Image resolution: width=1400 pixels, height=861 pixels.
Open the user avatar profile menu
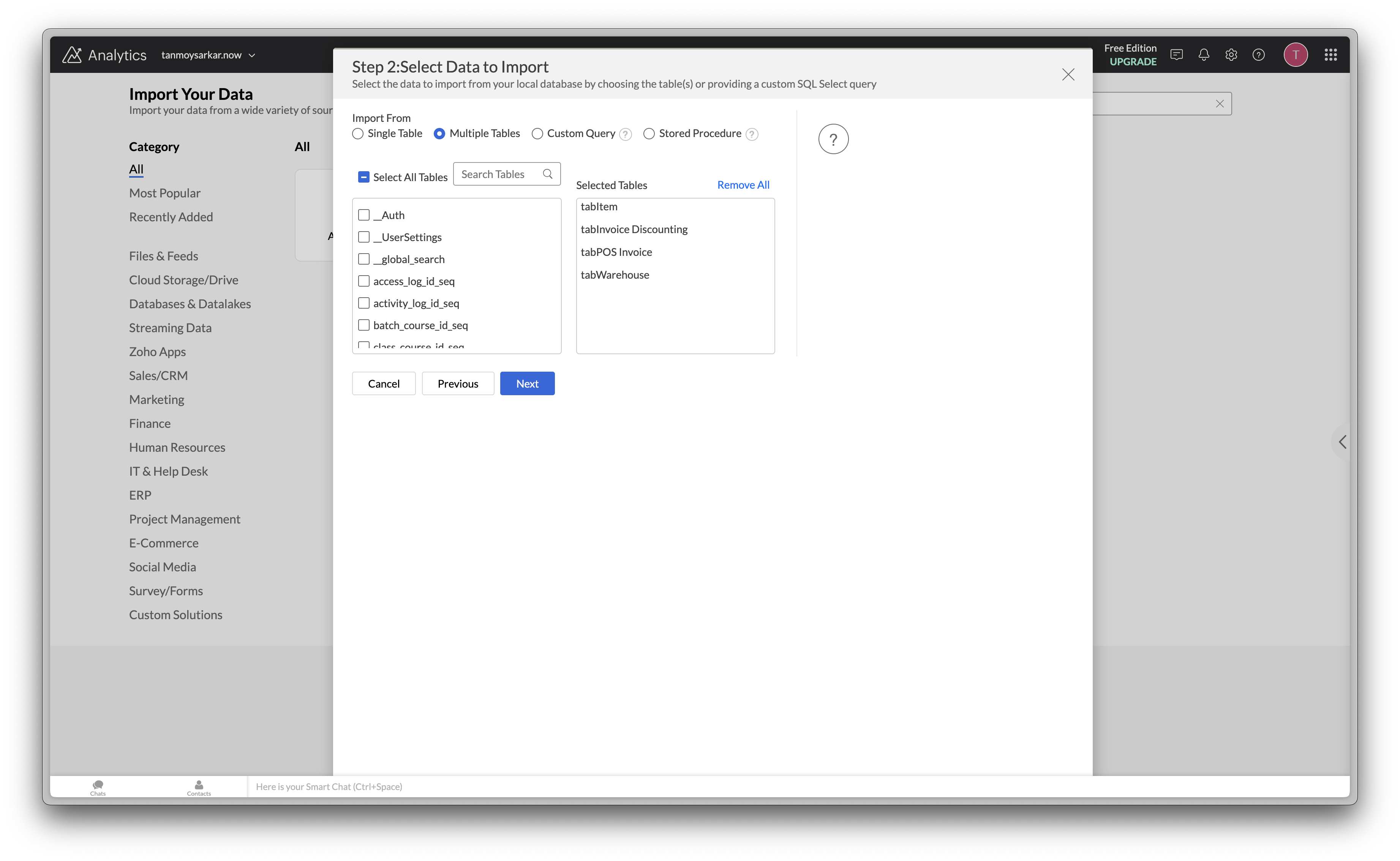click(1295, 55)
